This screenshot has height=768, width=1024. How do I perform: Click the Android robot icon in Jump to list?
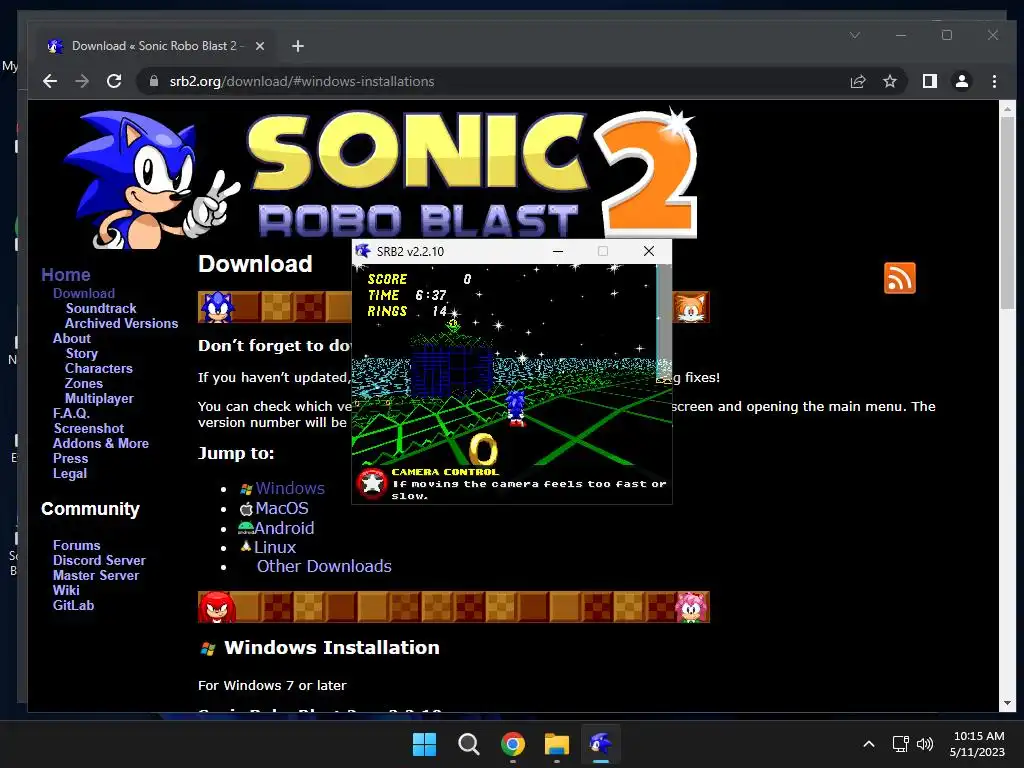point(246,527)
